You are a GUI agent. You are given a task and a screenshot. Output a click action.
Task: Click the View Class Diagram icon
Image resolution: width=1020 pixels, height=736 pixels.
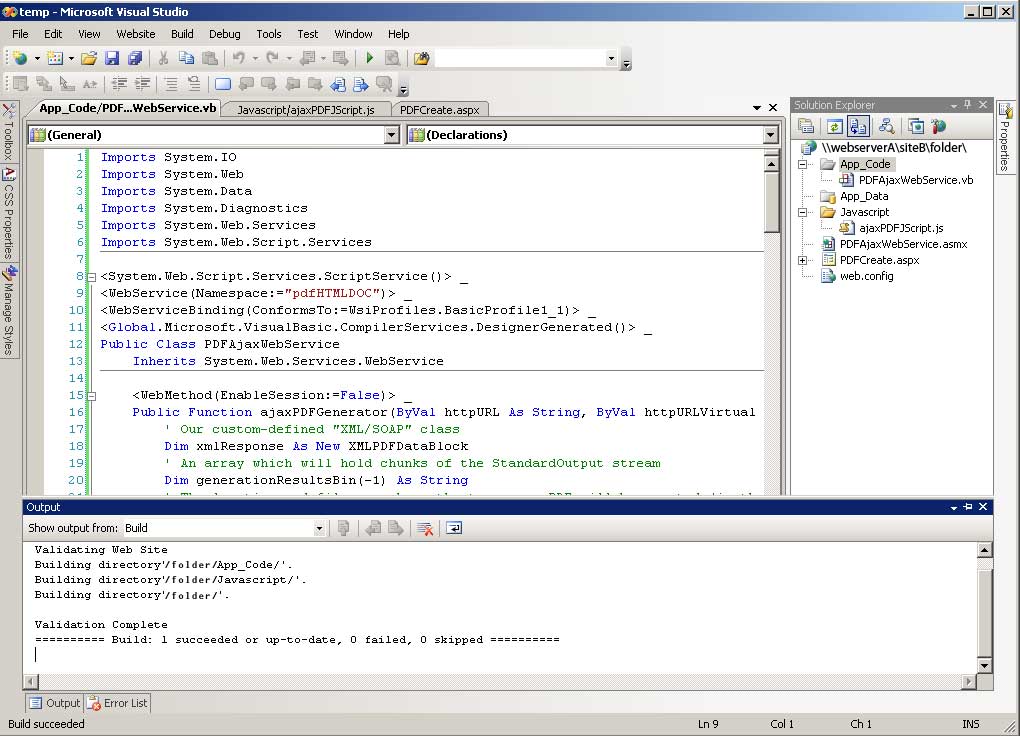click(886, 126)
